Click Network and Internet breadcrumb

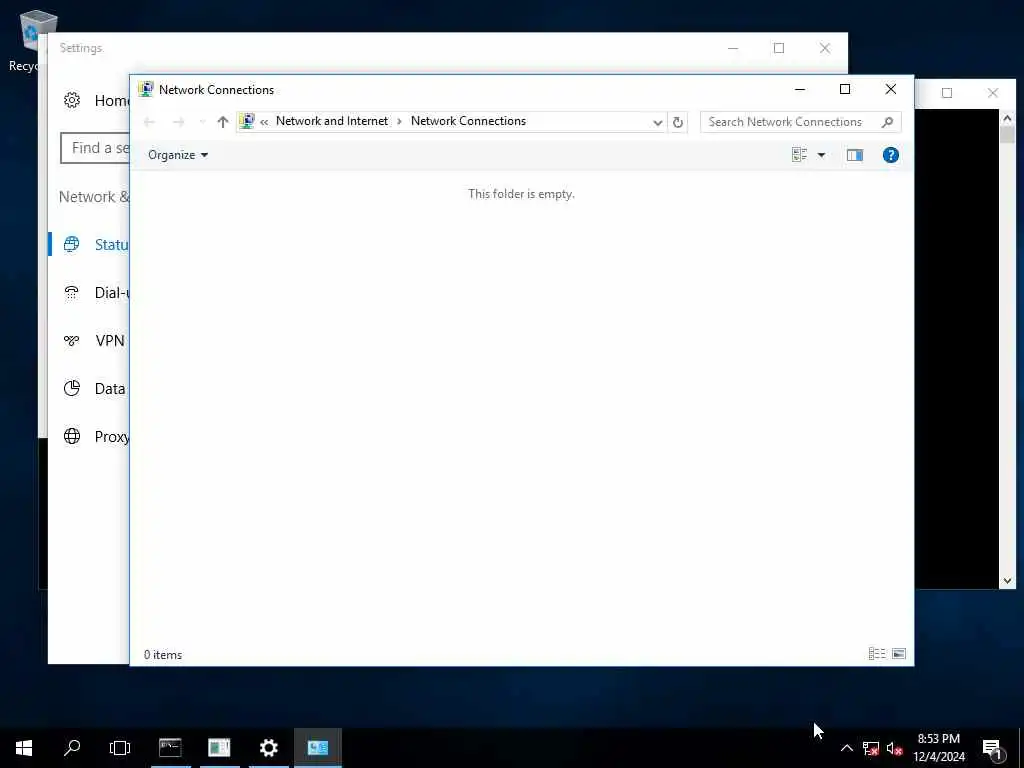tap(332, 121)
